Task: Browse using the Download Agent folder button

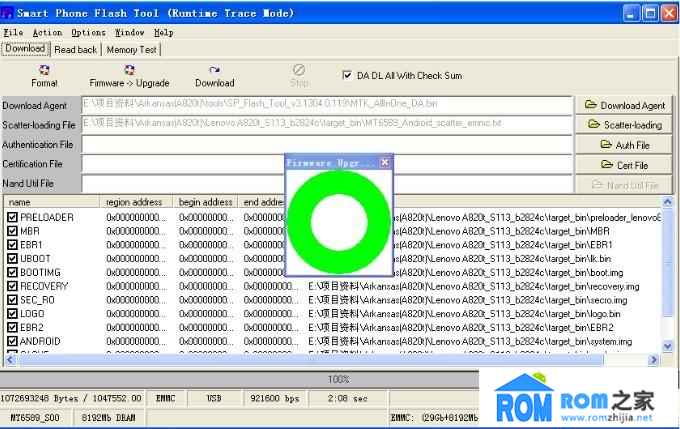Action: tap(624, 105)
